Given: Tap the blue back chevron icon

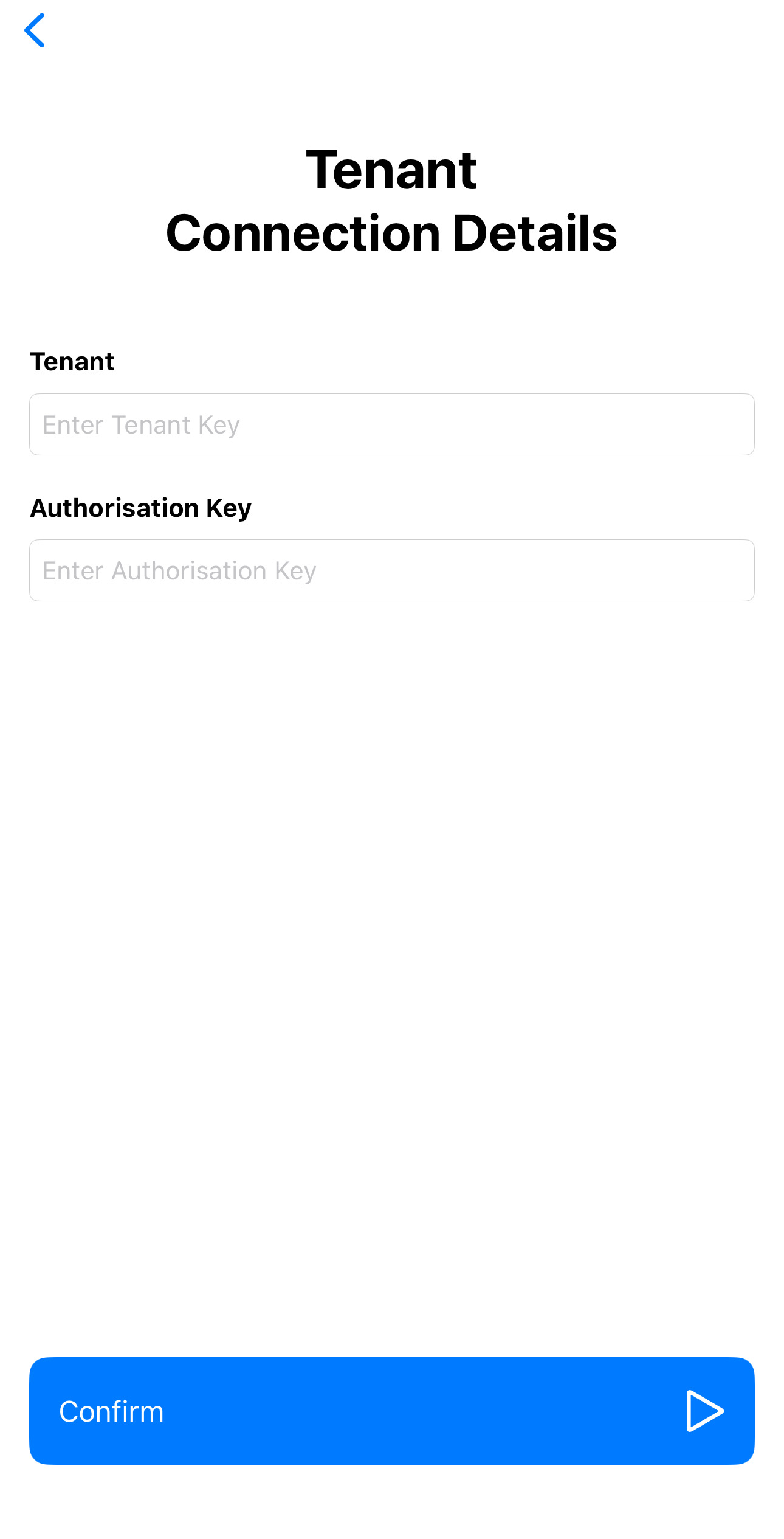Looking at the screenshot, I should (35, 30).
